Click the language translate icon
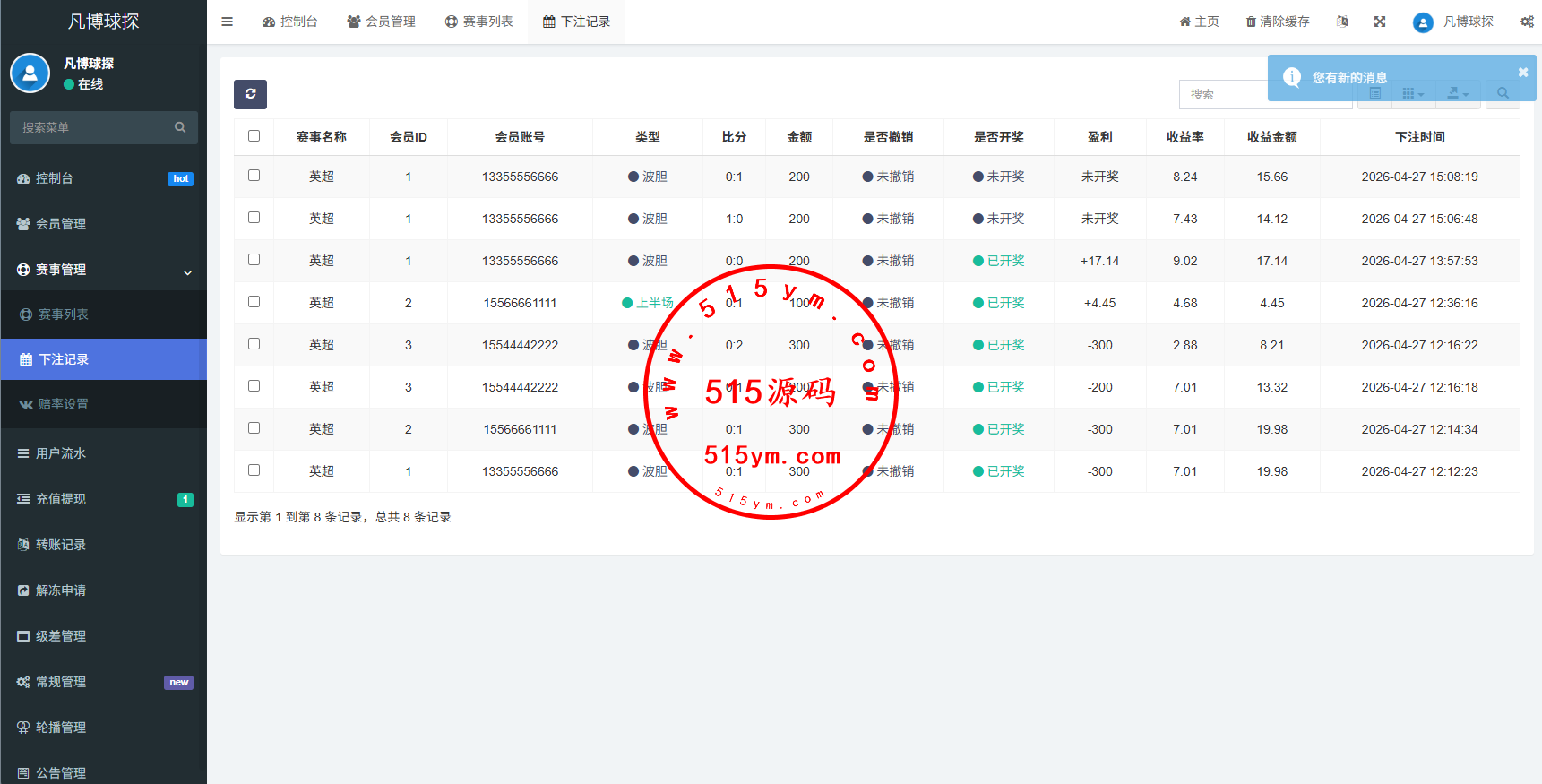The image size is (1542, 784). coord(1342,22)
